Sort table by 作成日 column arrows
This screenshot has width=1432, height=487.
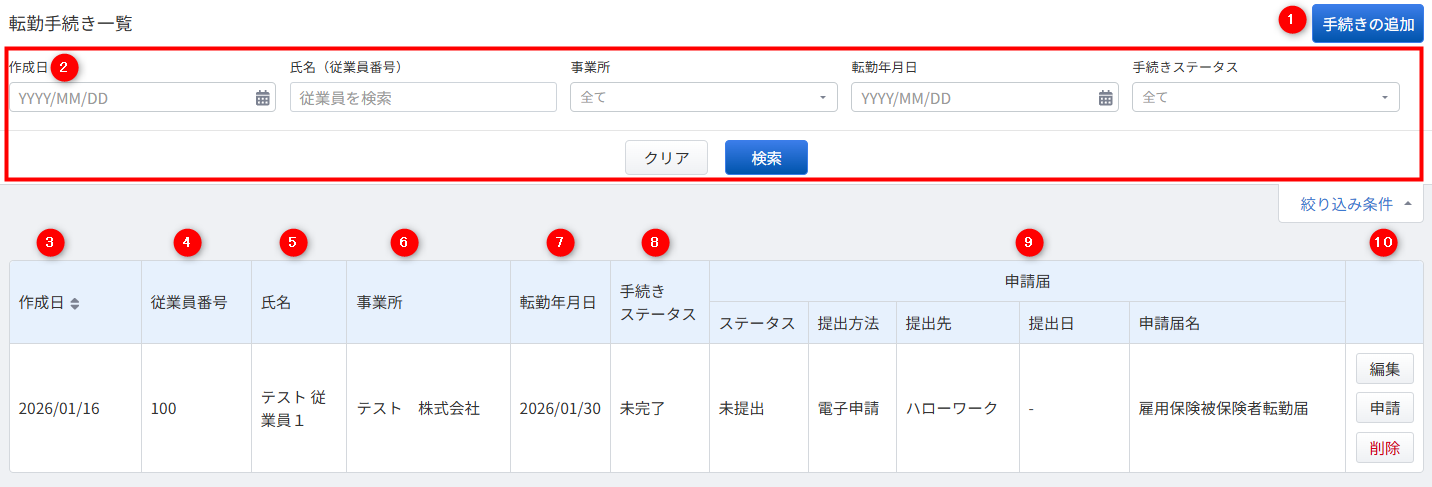coord(75,303)
